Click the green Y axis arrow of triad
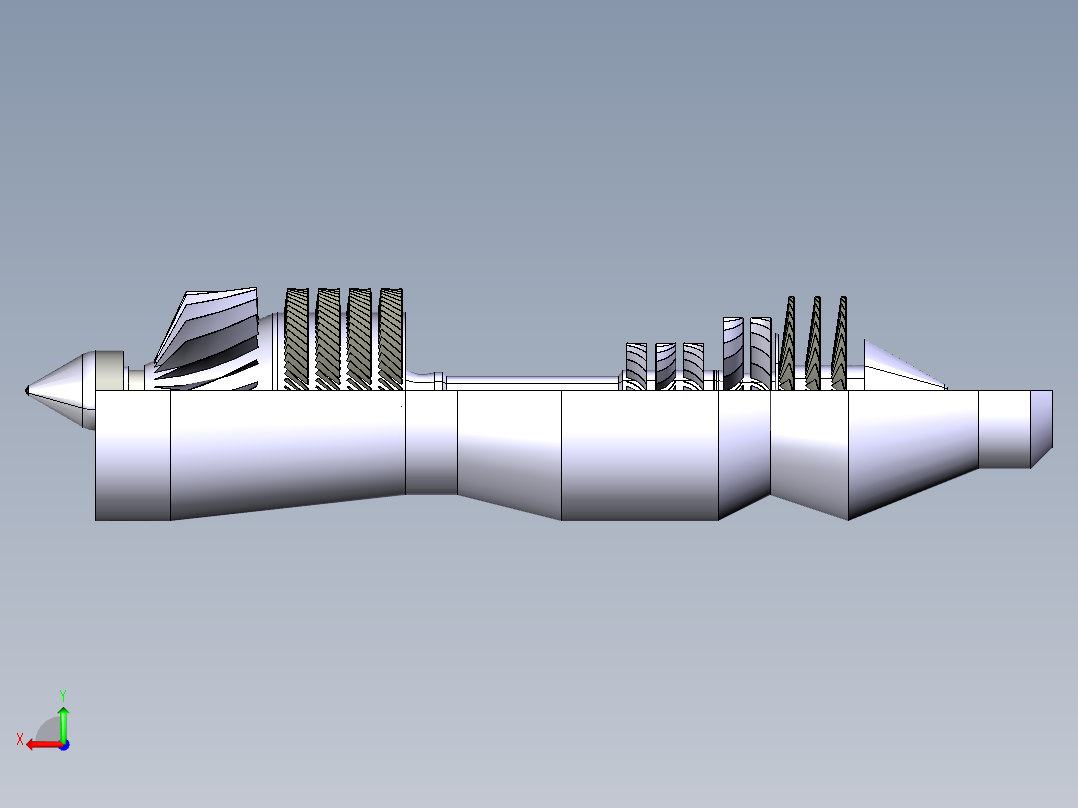 coord(63,723)
